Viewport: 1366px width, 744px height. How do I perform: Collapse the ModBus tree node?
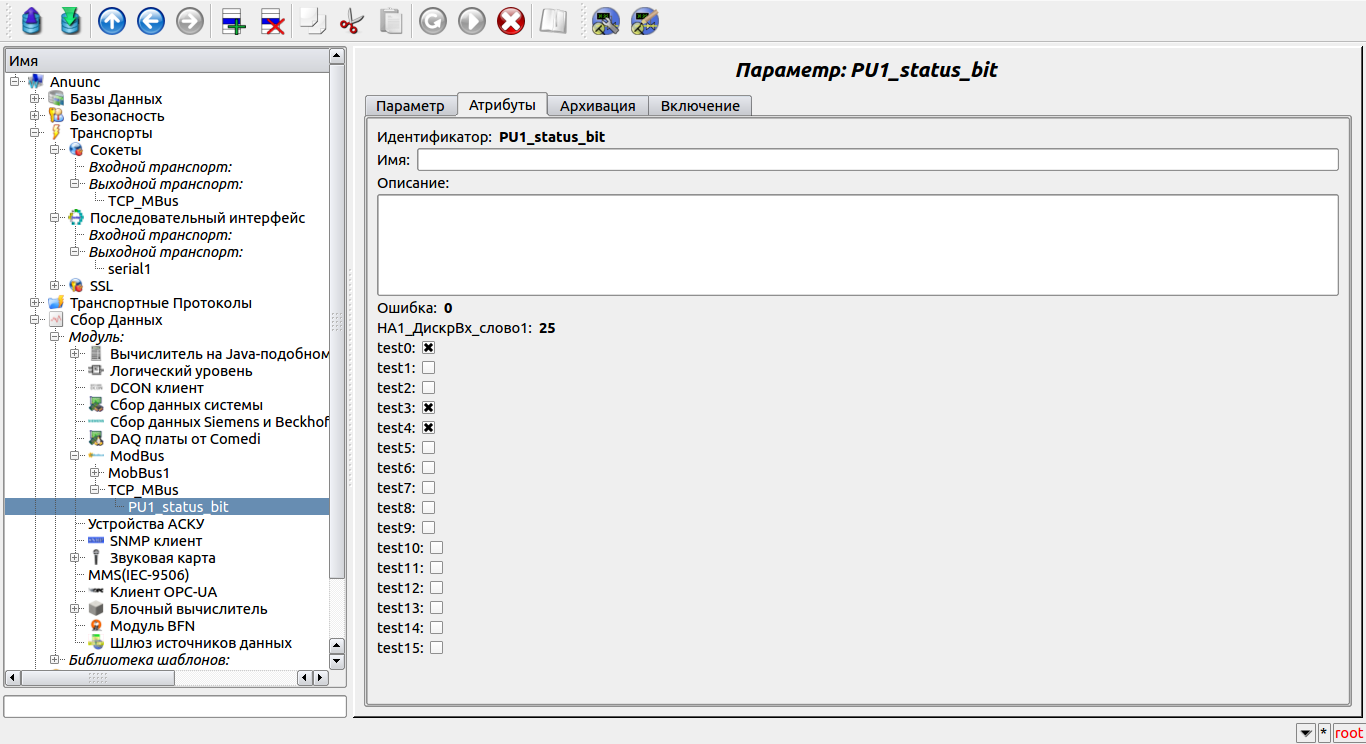75,456
